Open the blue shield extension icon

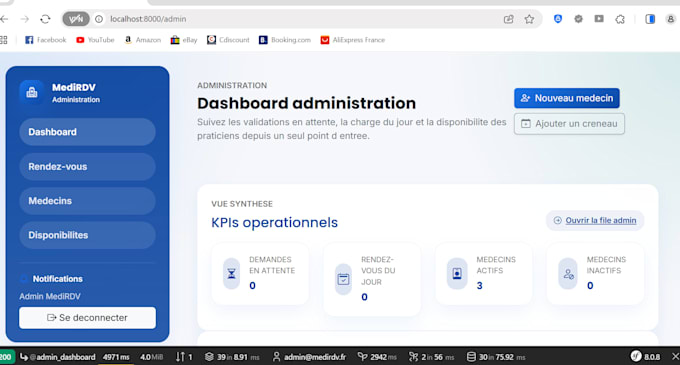(x=558, y=19)
